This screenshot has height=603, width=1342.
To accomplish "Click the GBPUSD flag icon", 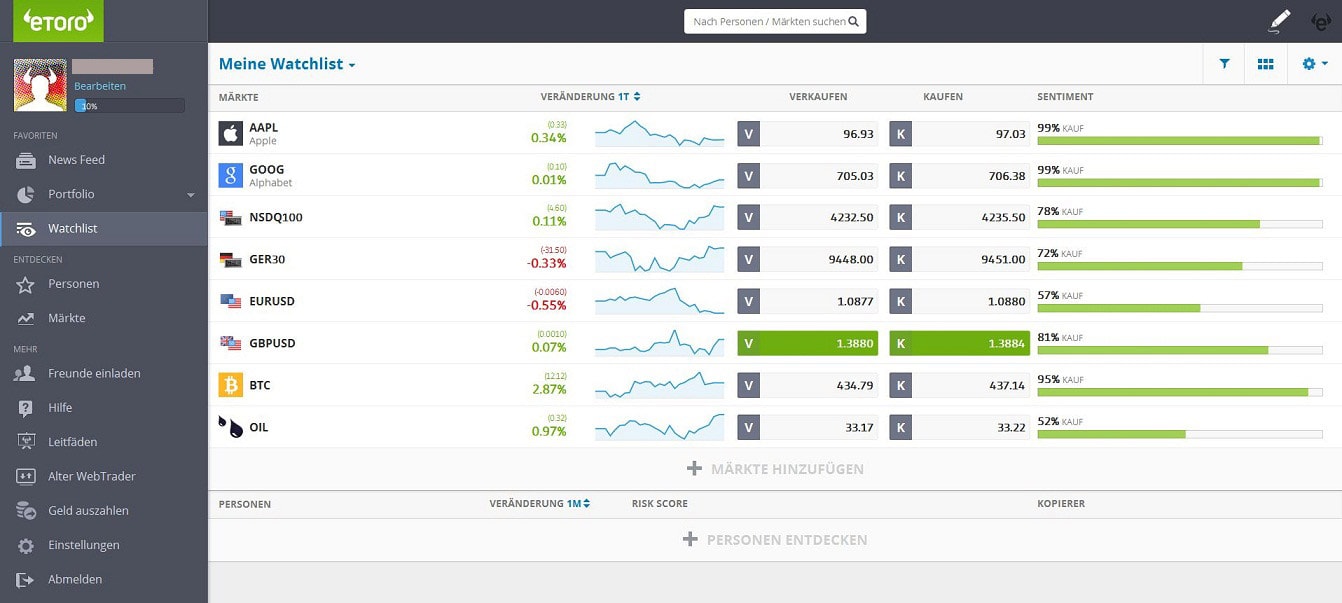I will click(x=231, y=343).
